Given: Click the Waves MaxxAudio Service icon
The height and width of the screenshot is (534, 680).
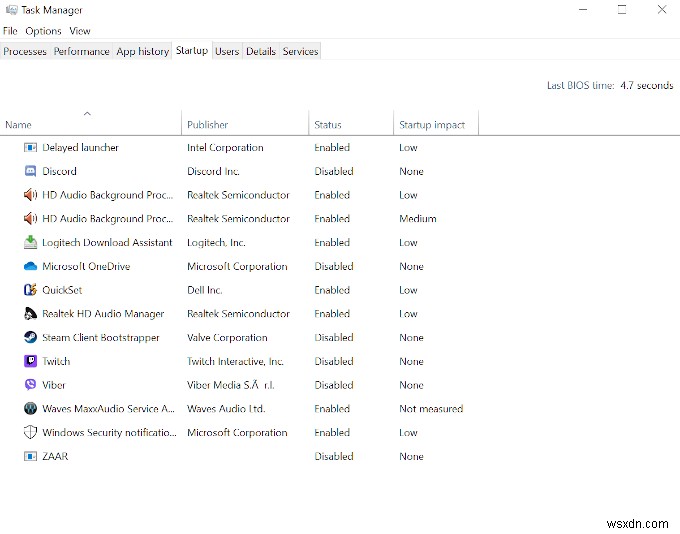Looking at the screenshot, I should click(30, 408).
